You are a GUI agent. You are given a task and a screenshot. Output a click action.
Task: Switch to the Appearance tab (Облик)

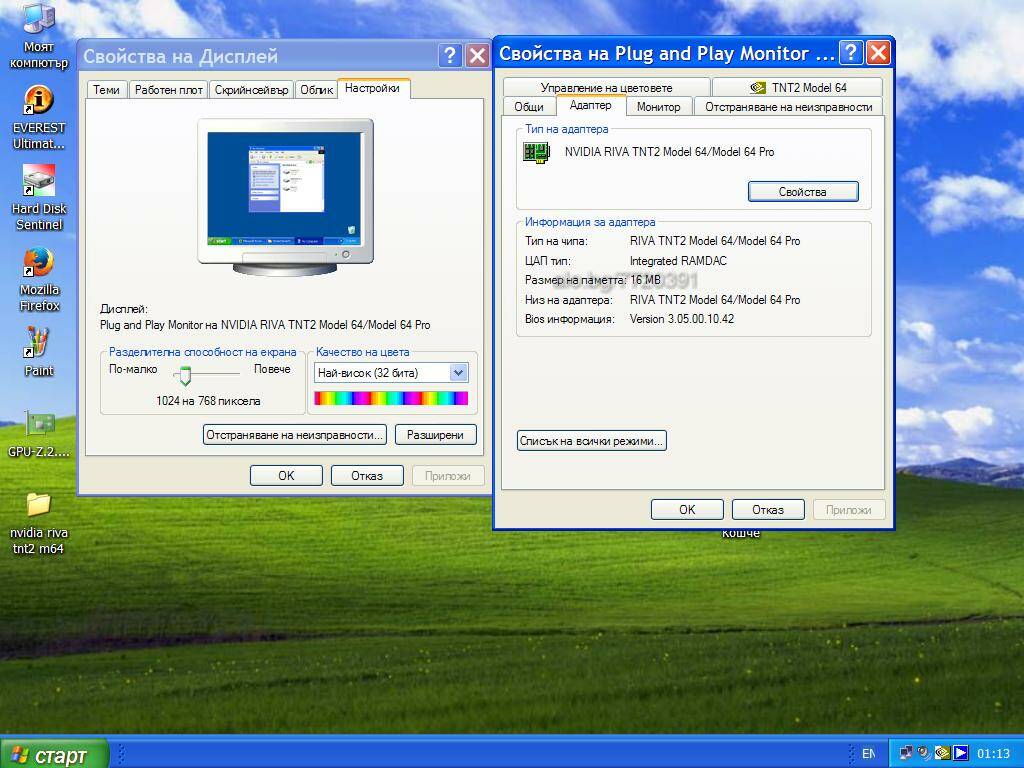coord(317,89)
